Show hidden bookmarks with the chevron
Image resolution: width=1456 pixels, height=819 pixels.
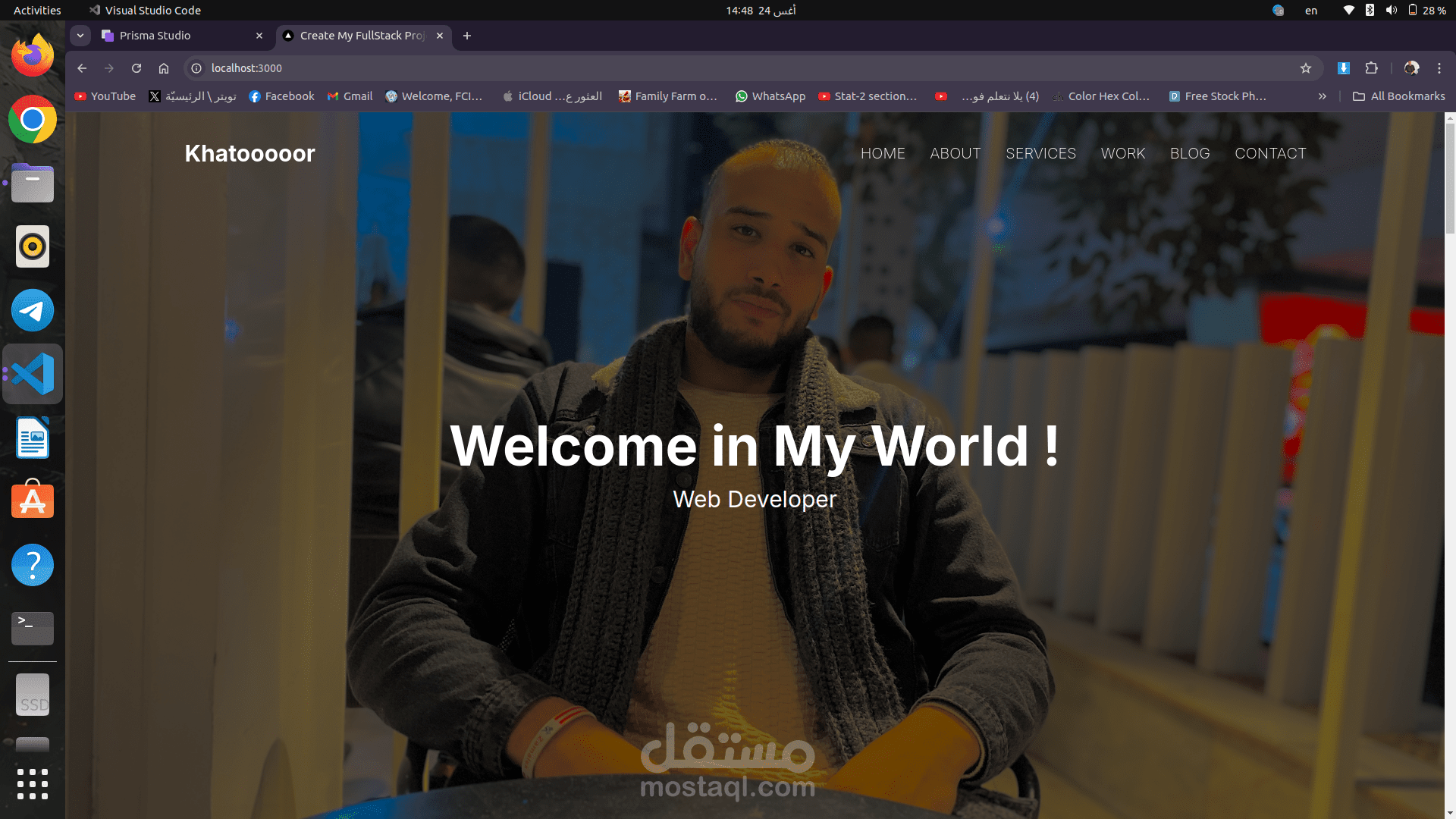coord(1323,96)
